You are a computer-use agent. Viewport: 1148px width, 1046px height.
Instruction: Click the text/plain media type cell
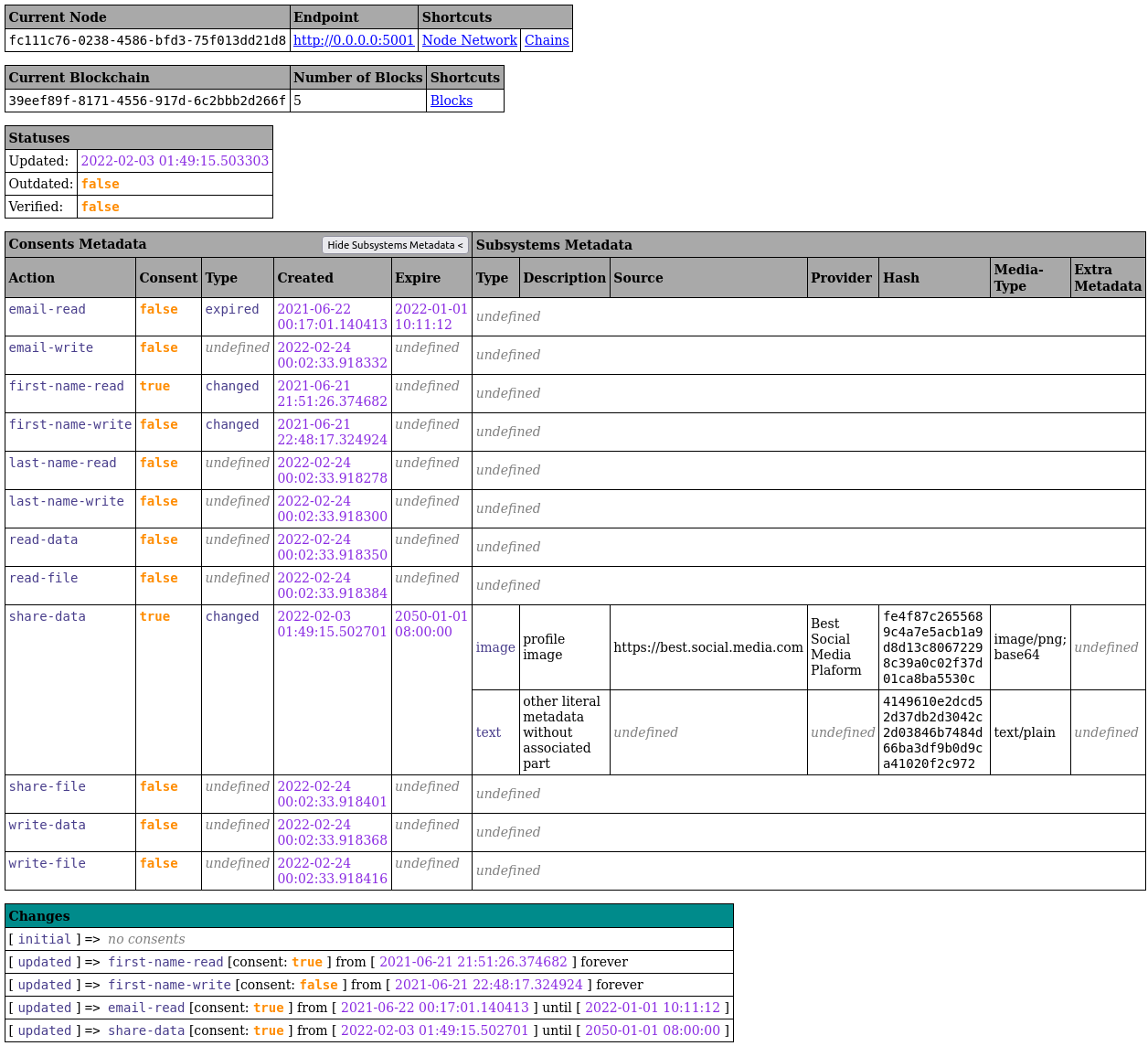pyautogui.click(x=1030, y=732)
